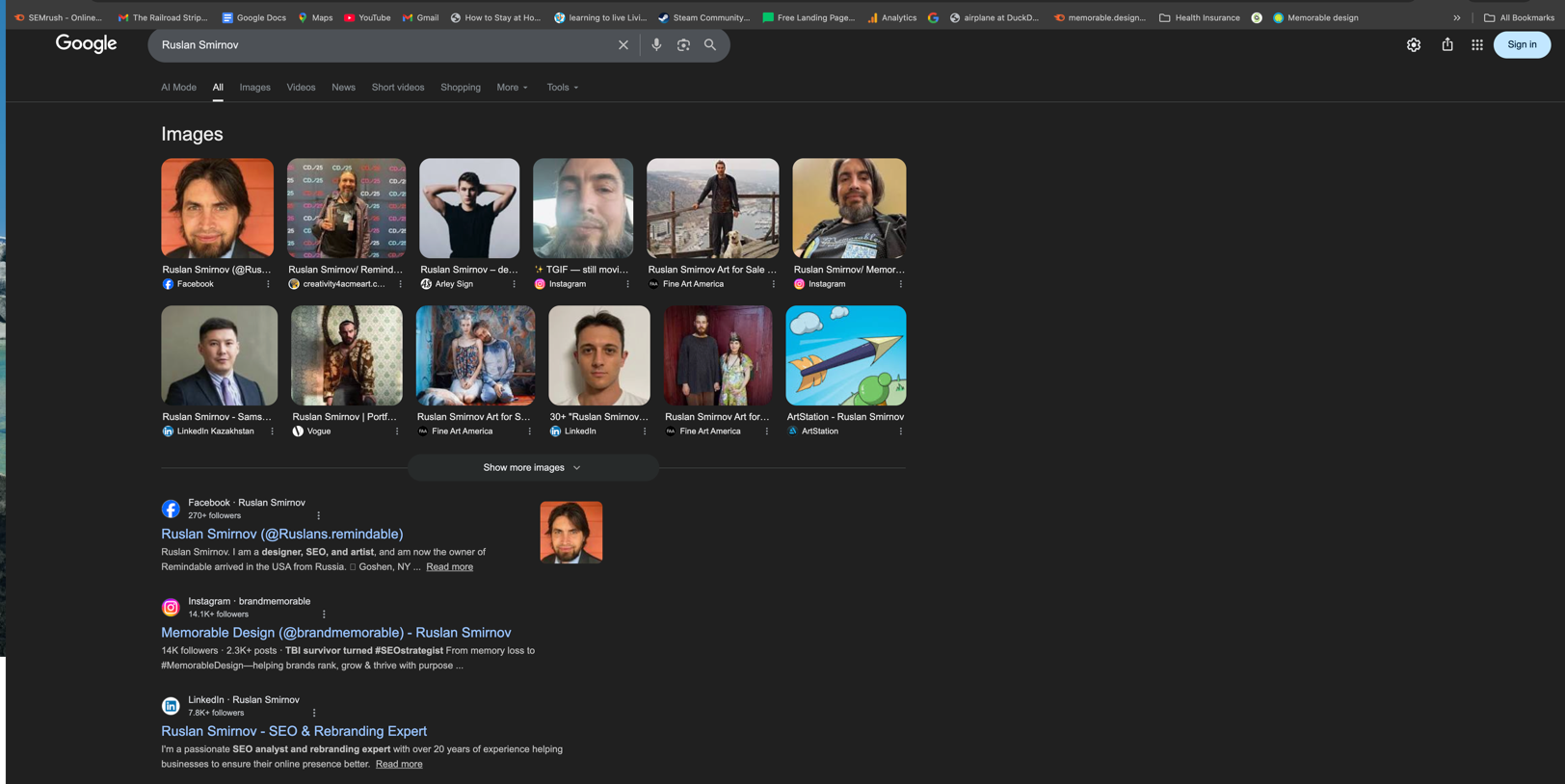1565x784 pixels.
Task: Start voice search with the microphone icon
Action: (656, 45)
